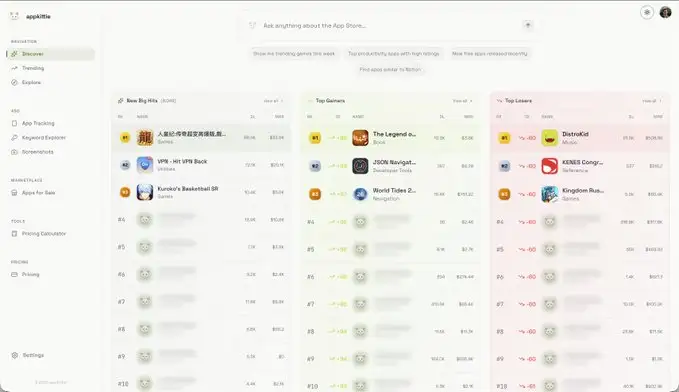
Task: Click the appkittie cat logo
Action: click(15, 16)
